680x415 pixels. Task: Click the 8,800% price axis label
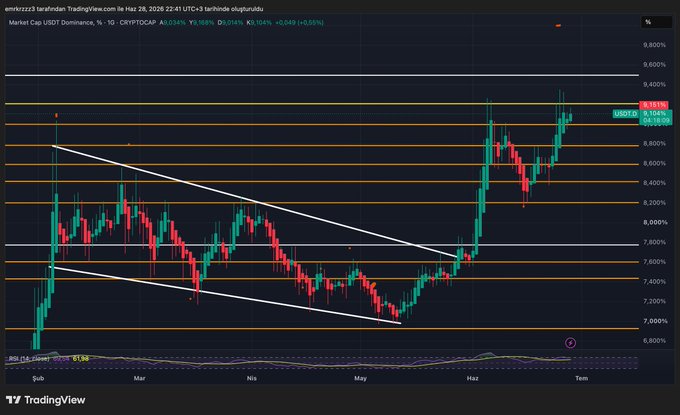click(654, 144)
